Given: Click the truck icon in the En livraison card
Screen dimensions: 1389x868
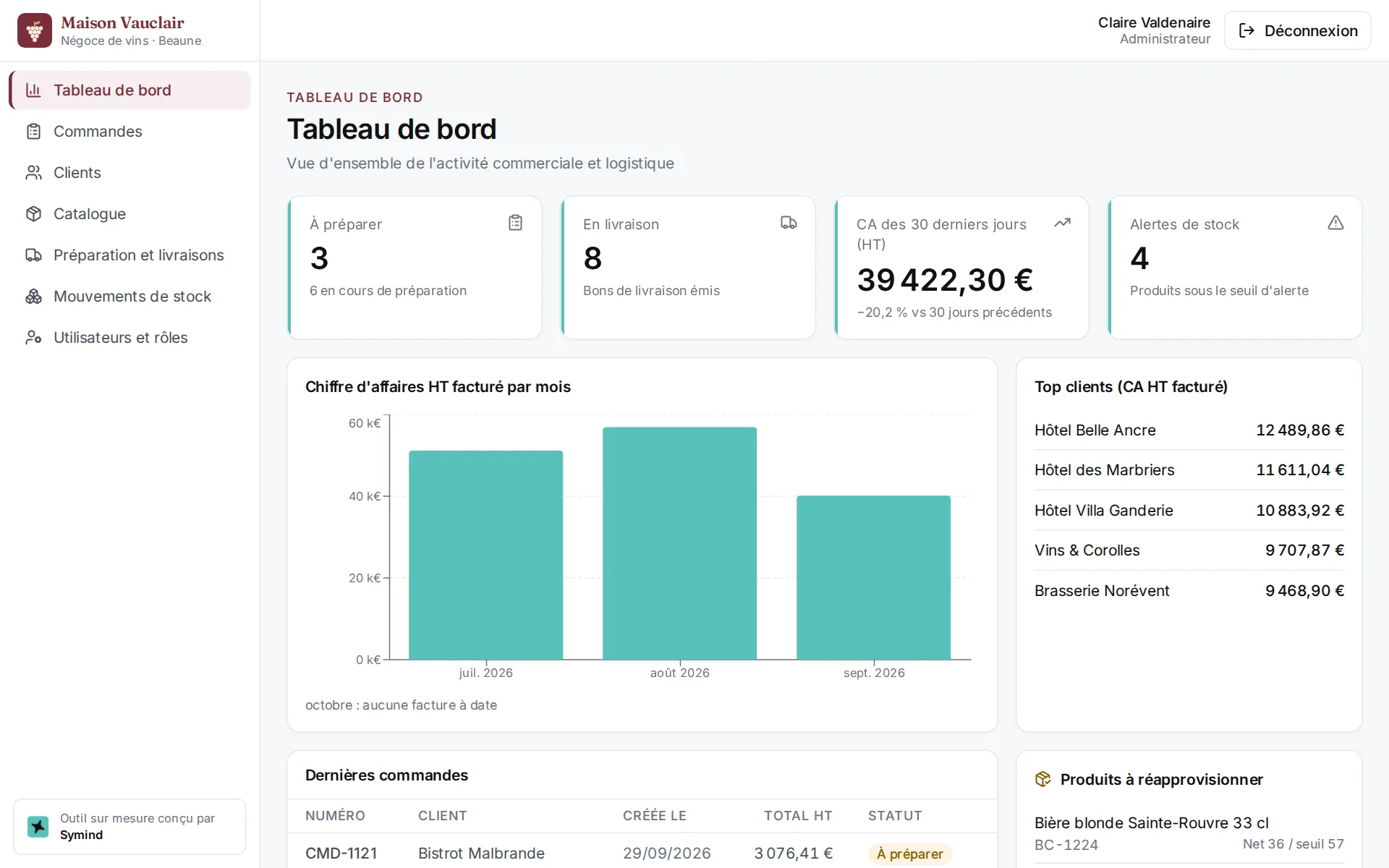Looking at the screenshot, I should 789,223.
